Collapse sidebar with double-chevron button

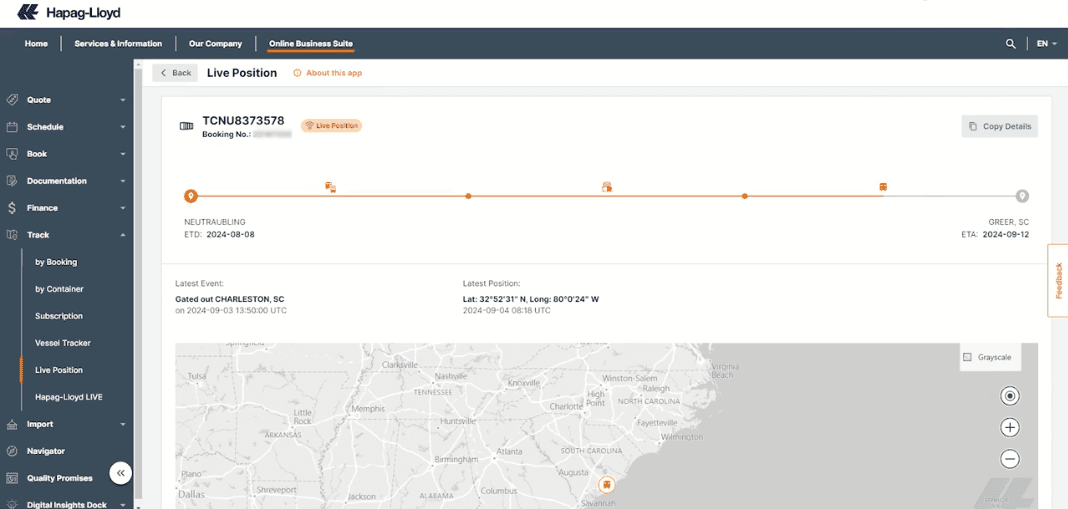pos(121,473)
